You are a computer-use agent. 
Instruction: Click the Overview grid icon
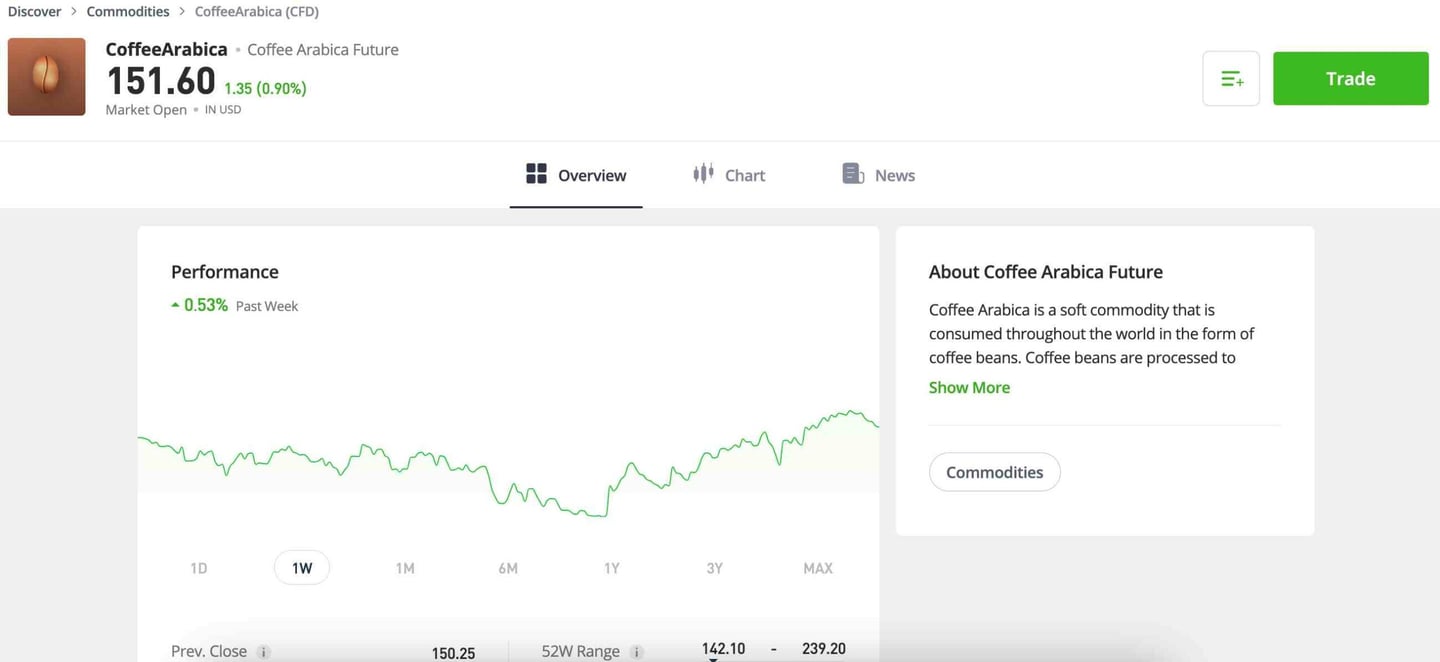click(x=537, y=174)
